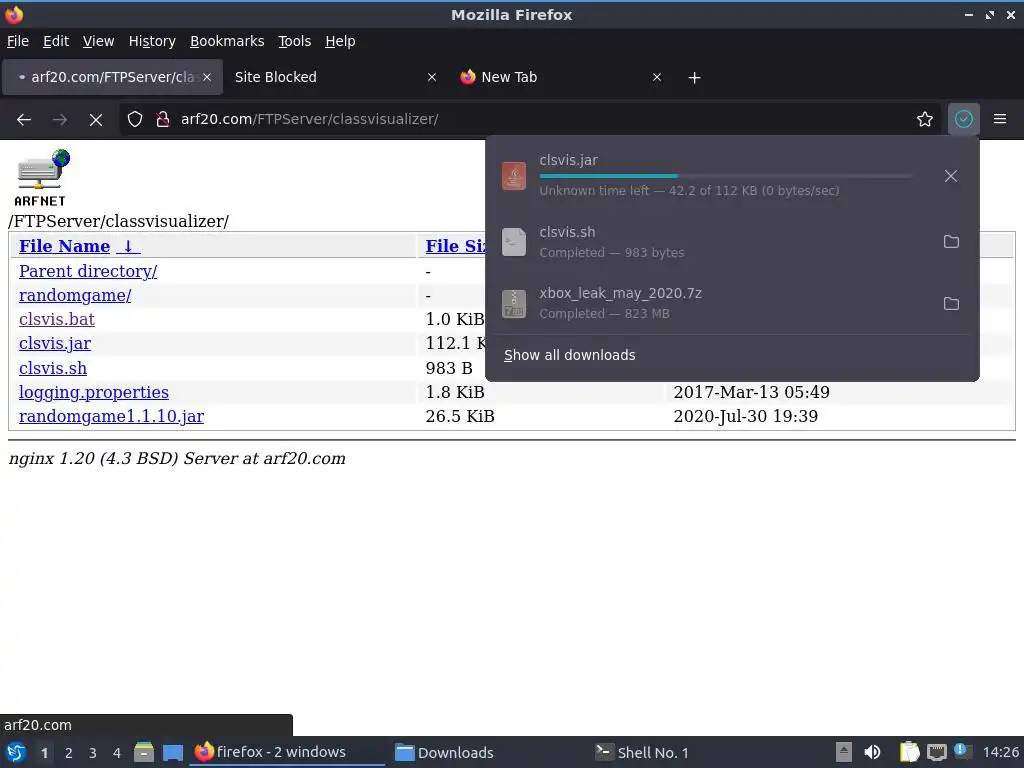The width and height of the screenshot is (1024, 768).
Task: Show clsvis.sh in containing folder
Action: [951, 242]
